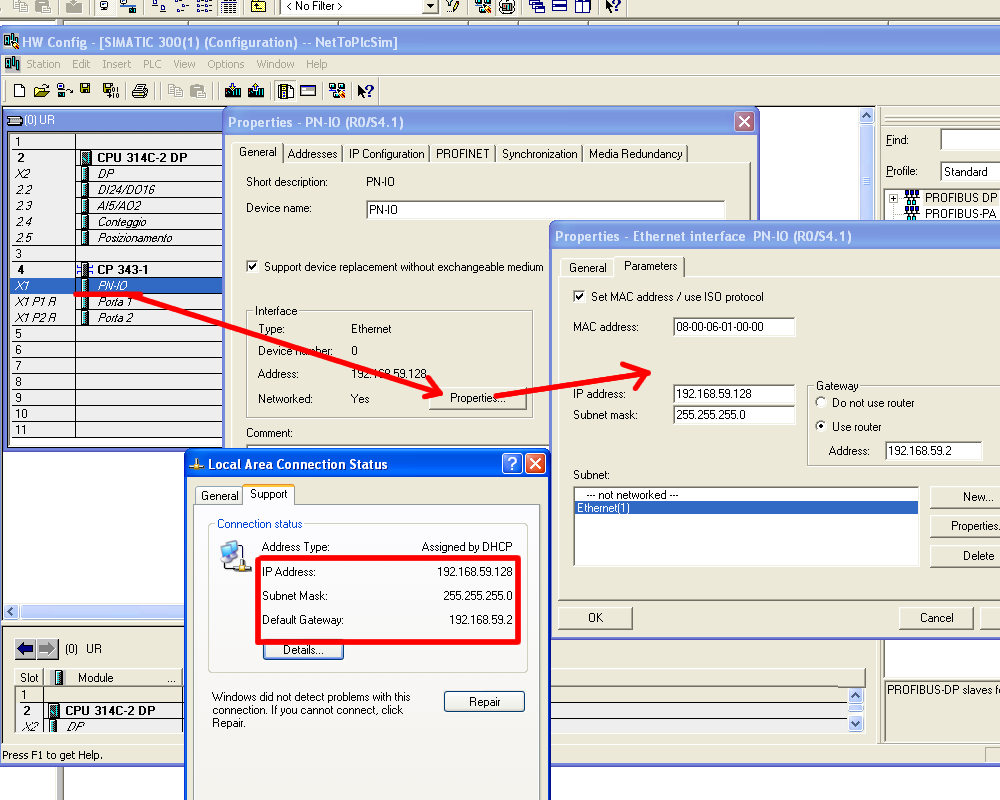Image resolution: width=1000 pixels, height=800 pixels.
Task: Click the Details... button
Action: pyautogui.click(x=304, y=650)
